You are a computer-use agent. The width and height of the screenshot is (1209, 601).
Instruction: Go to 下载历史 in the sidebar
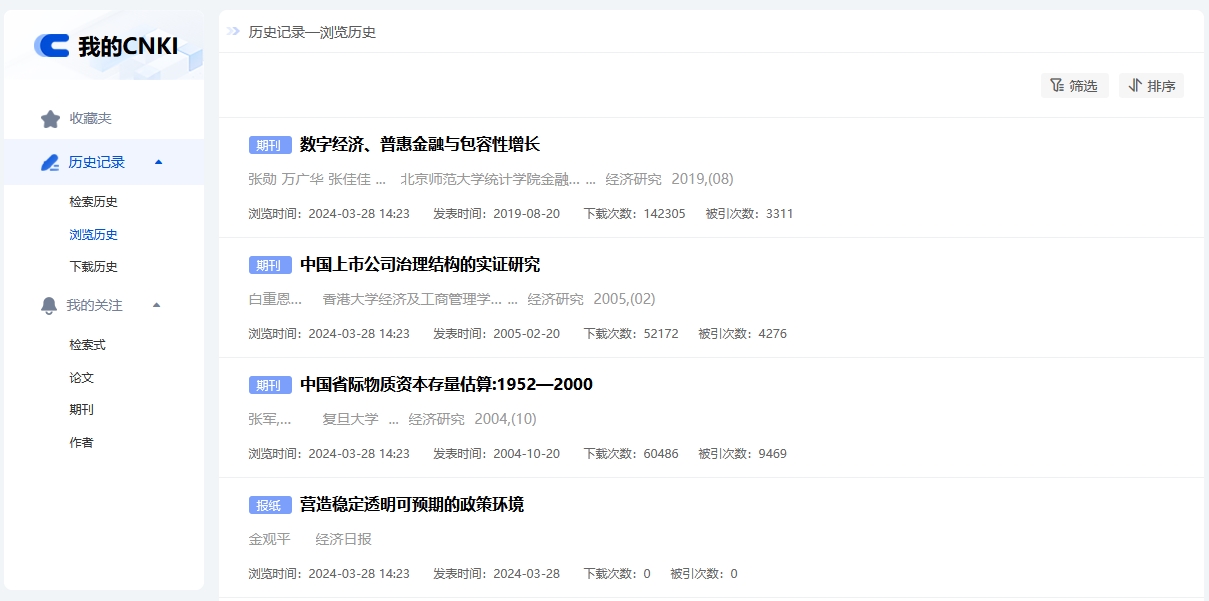coord(94,267)
